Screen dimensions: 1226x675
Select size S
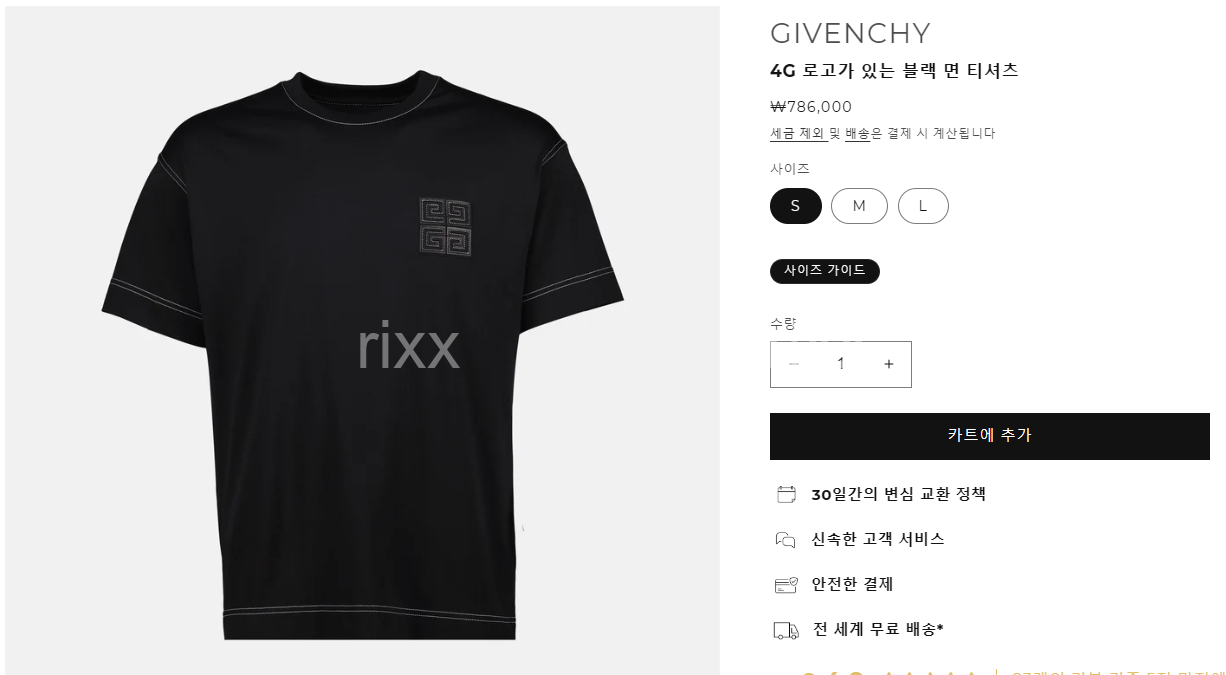tap(796, 206)
